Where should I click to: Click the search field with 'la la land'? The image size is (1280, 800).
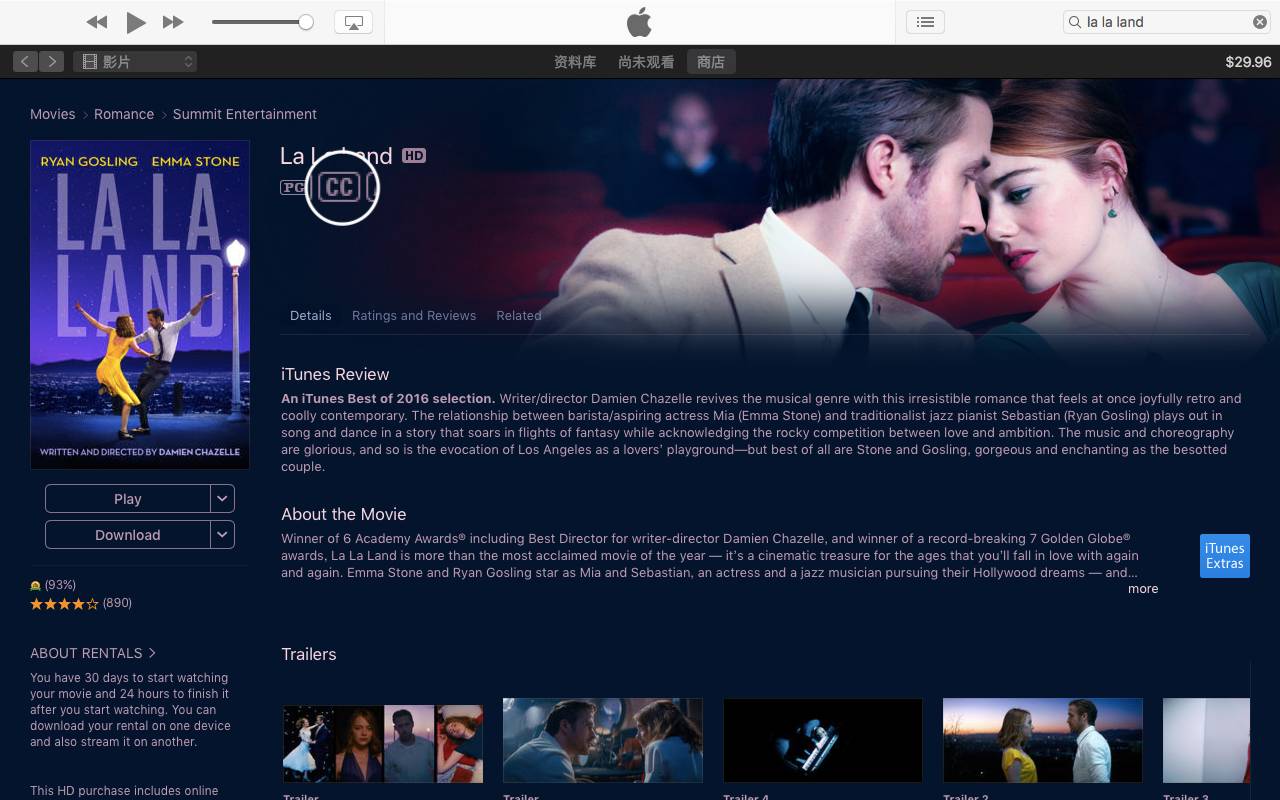(1167, 22)
